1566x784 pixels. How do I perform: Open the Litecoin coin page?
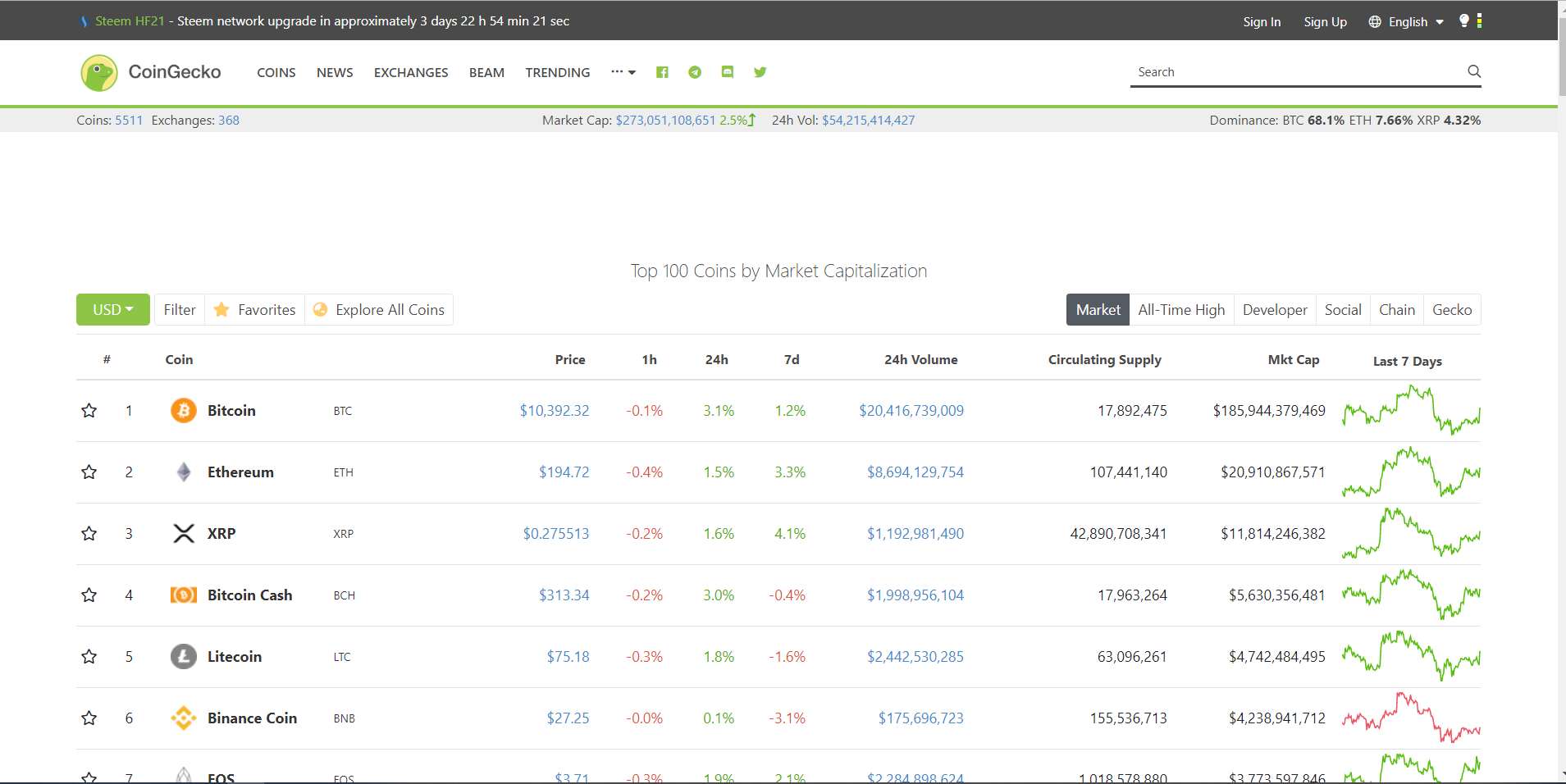tap(235, 657)
